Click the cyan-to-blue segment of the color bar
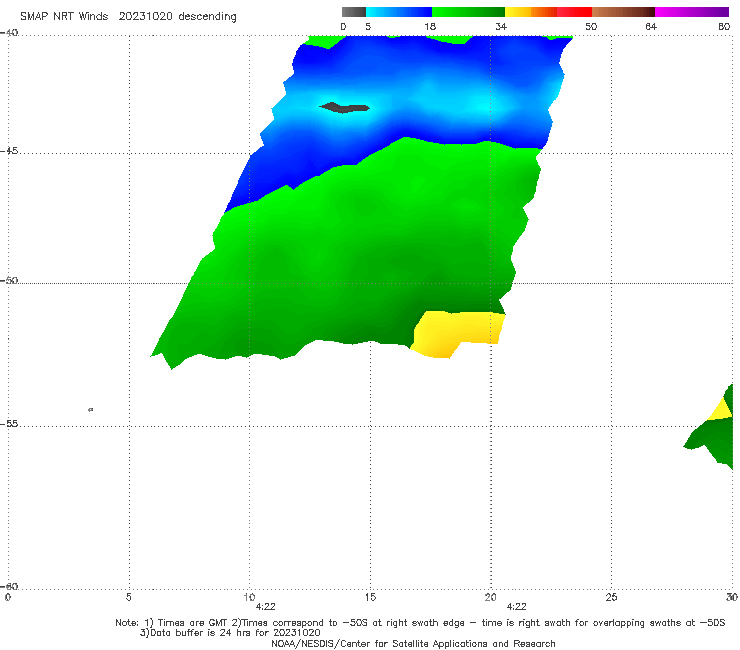The image size is (740, 650). (x=399, y=12)
